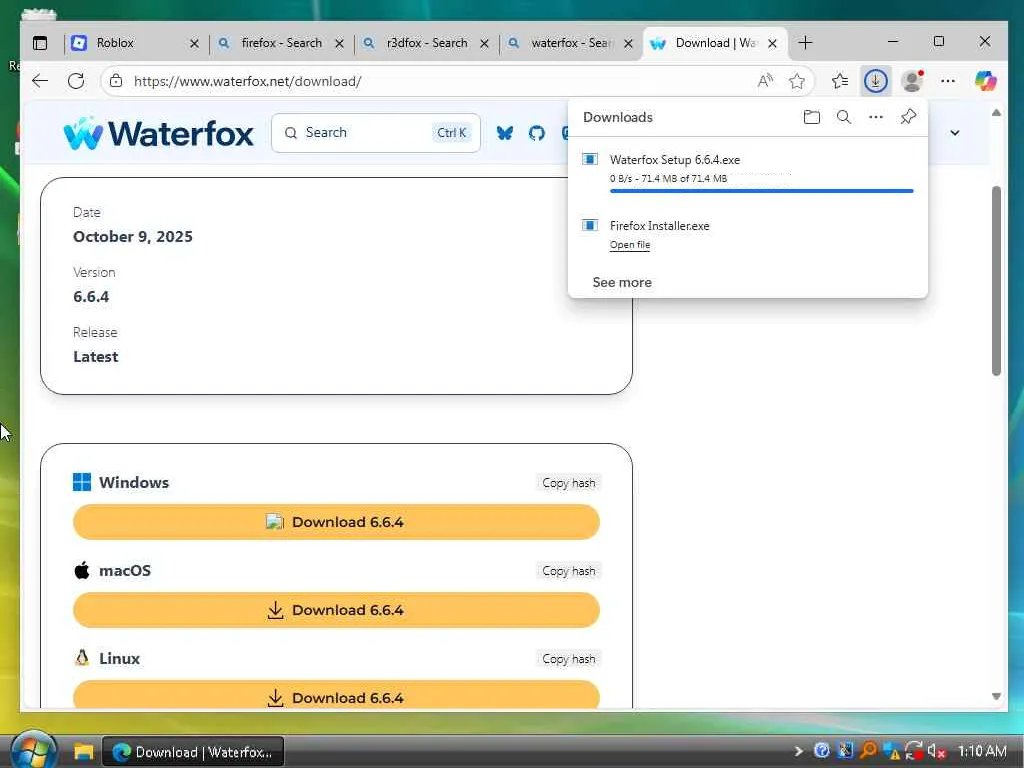The width and height of the screenshot is (1024, 768).
Task: Download 6.6.4 for Windows
Action: point(336,522)
